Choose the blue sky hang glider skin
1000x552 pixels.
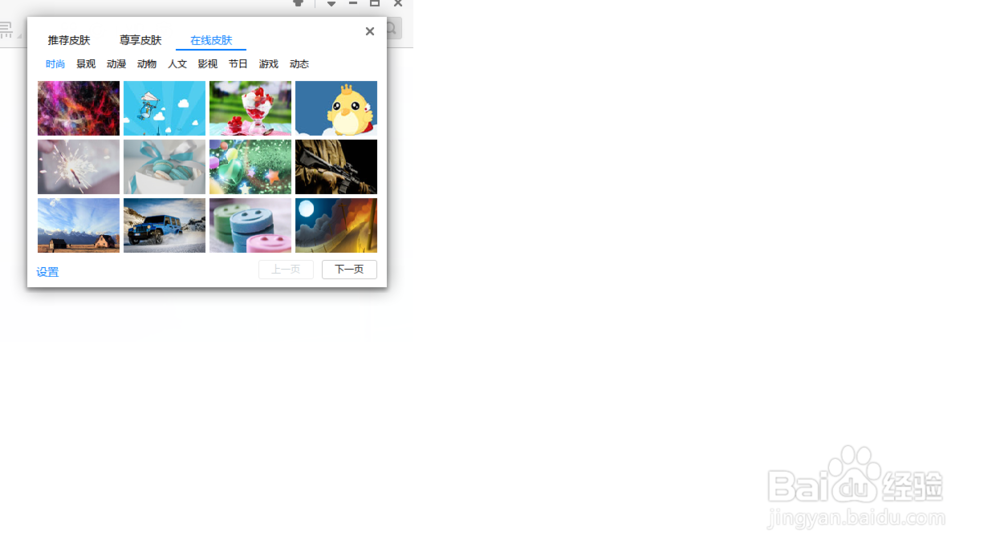pos(165,108)
